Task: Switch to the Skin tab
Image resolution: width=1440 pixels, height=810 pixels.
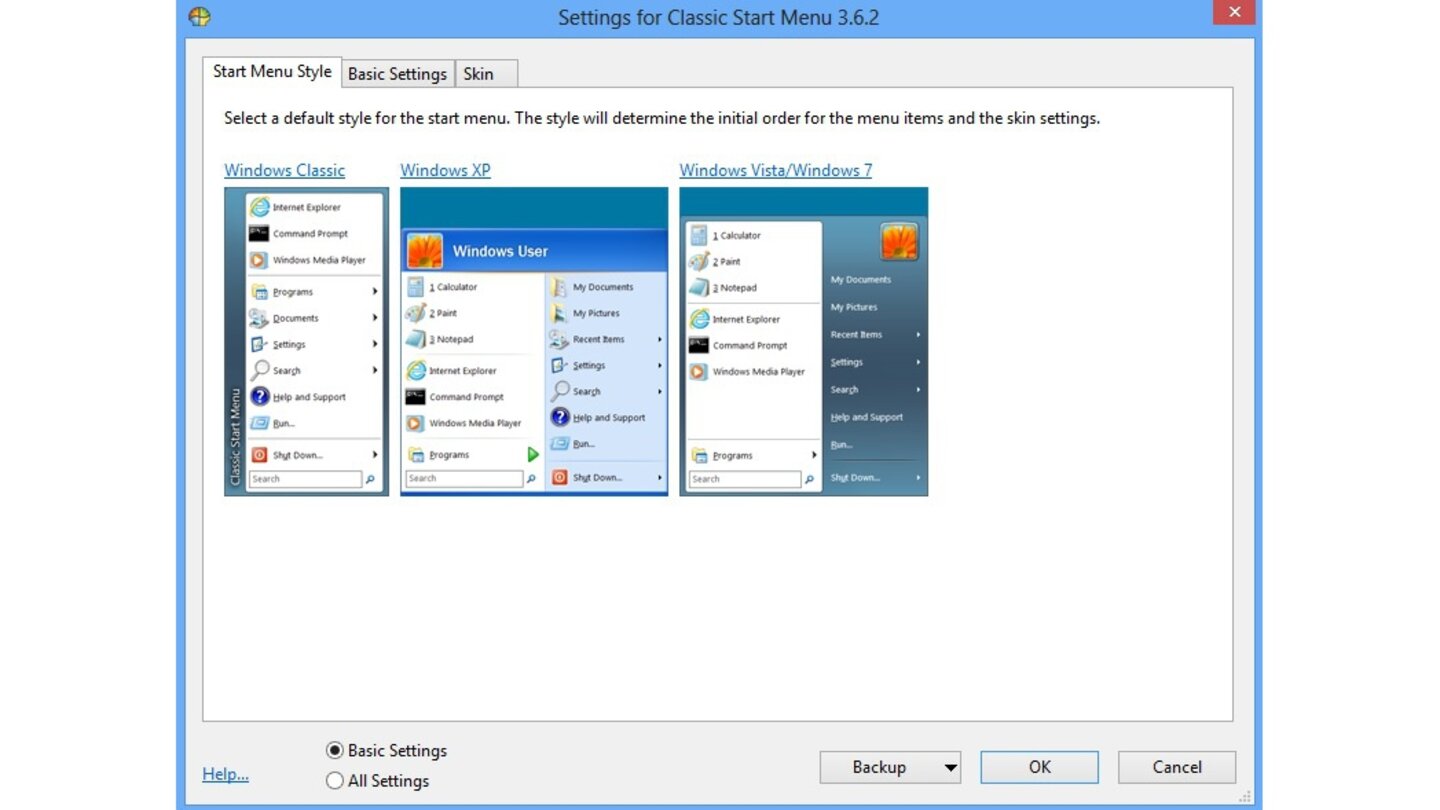Action: tap(486, 74)
